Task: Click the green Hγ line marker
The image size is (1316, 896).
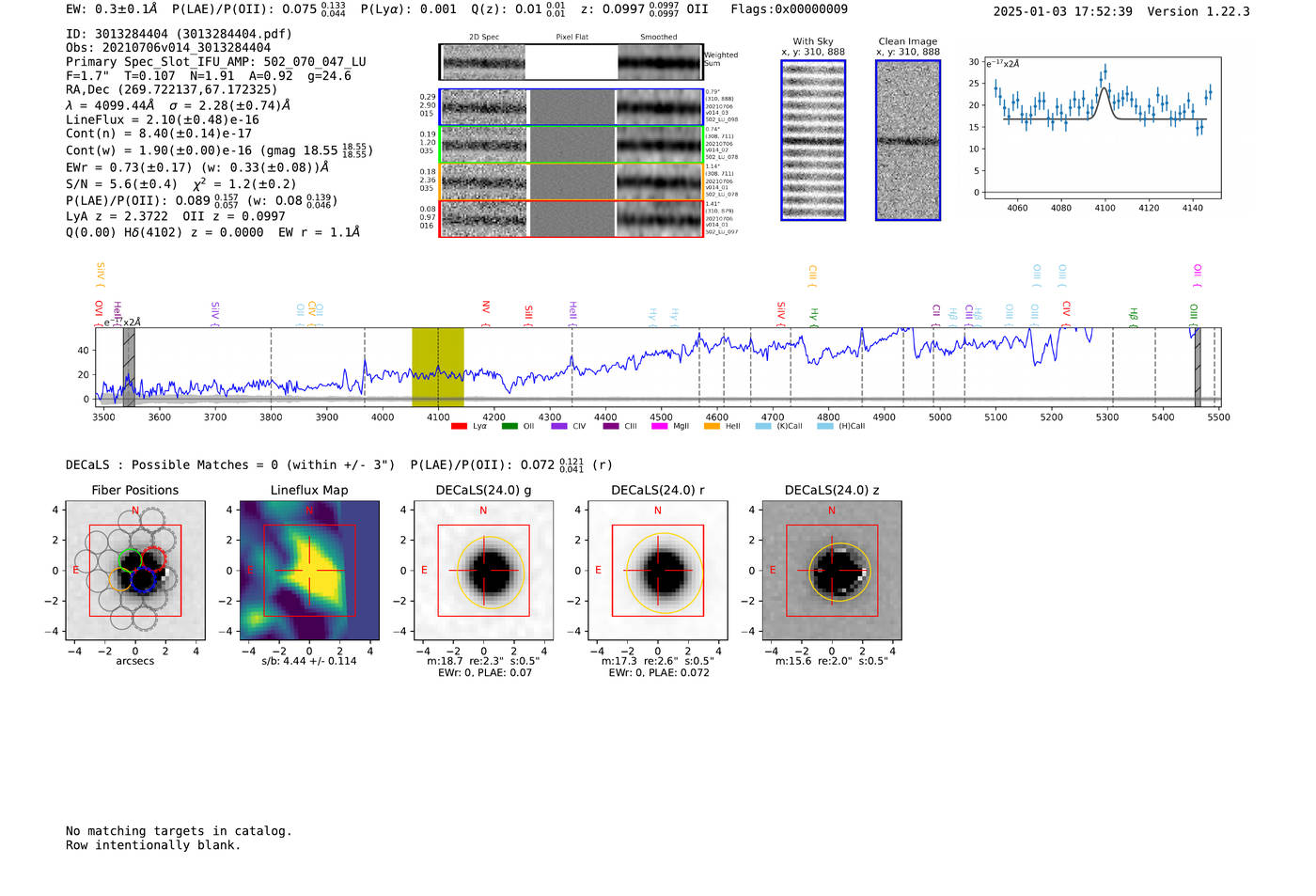Action: coord(814,317)
